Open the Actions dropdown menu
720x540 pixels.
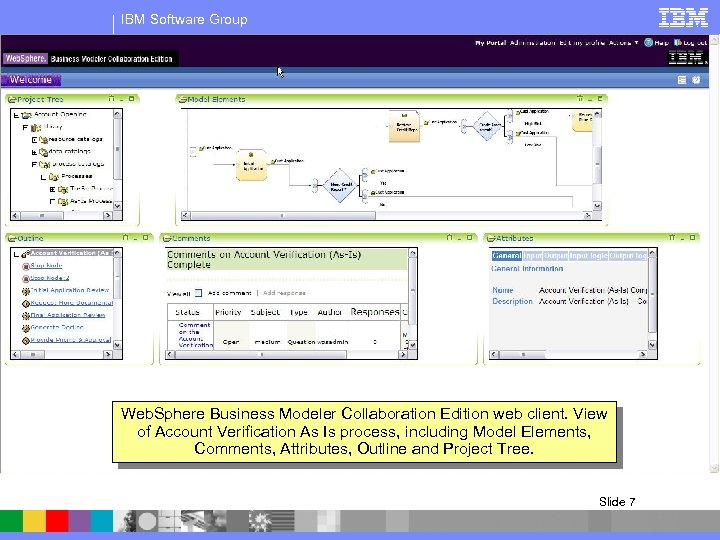[624, 43]
